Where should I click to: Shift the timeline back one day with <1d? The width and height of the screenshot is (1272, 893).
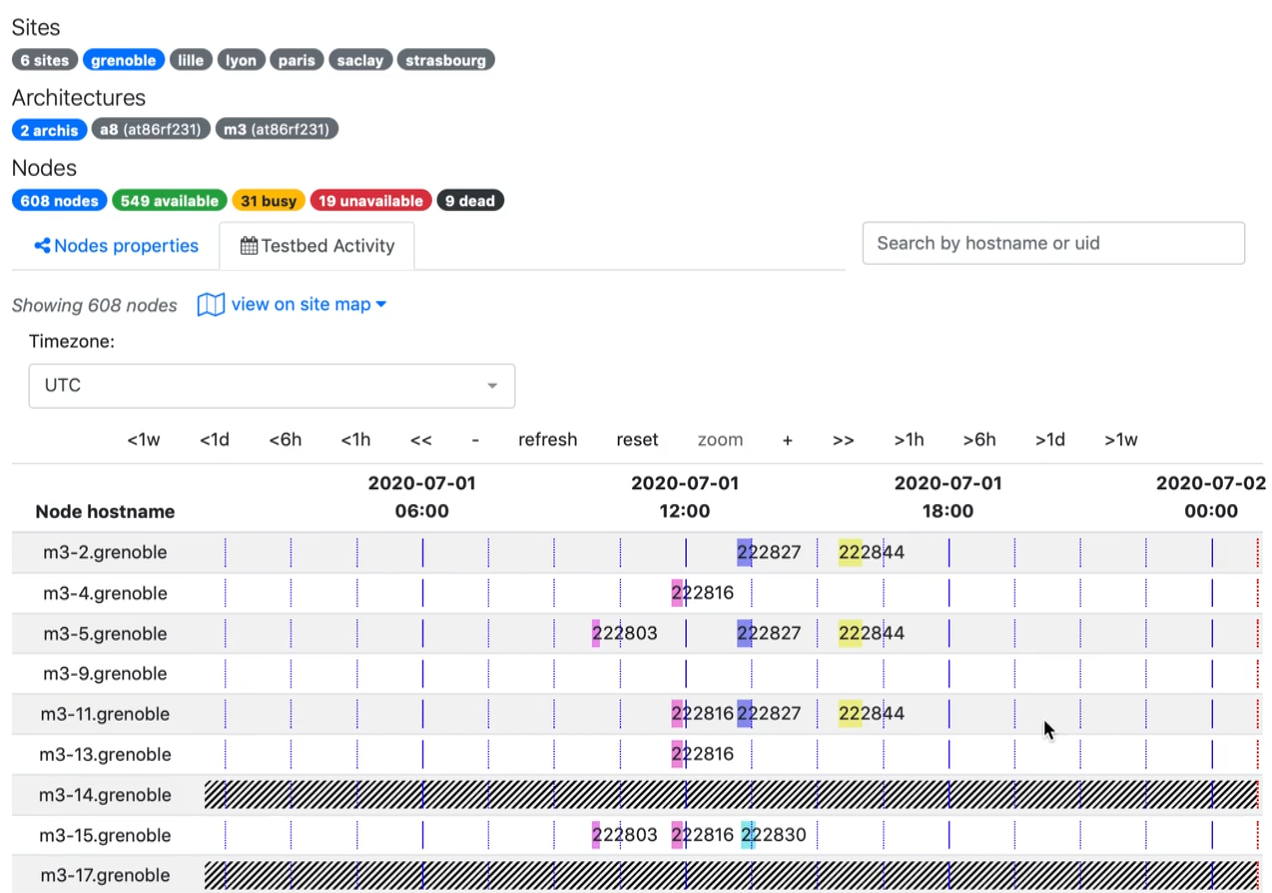214,440
